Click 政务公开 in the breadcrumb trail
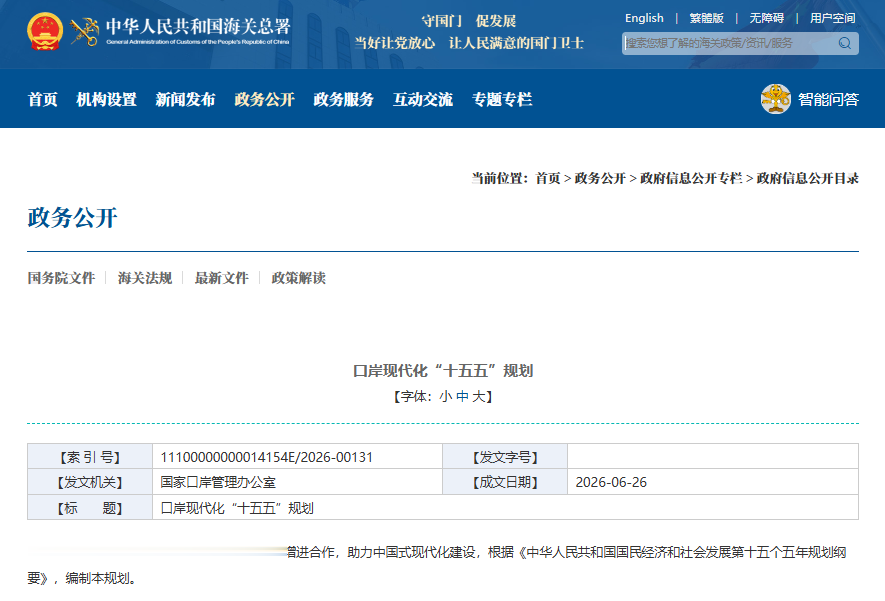Image resolution: width=885 pixels, height=601 pixels. [x=600, y=178]
